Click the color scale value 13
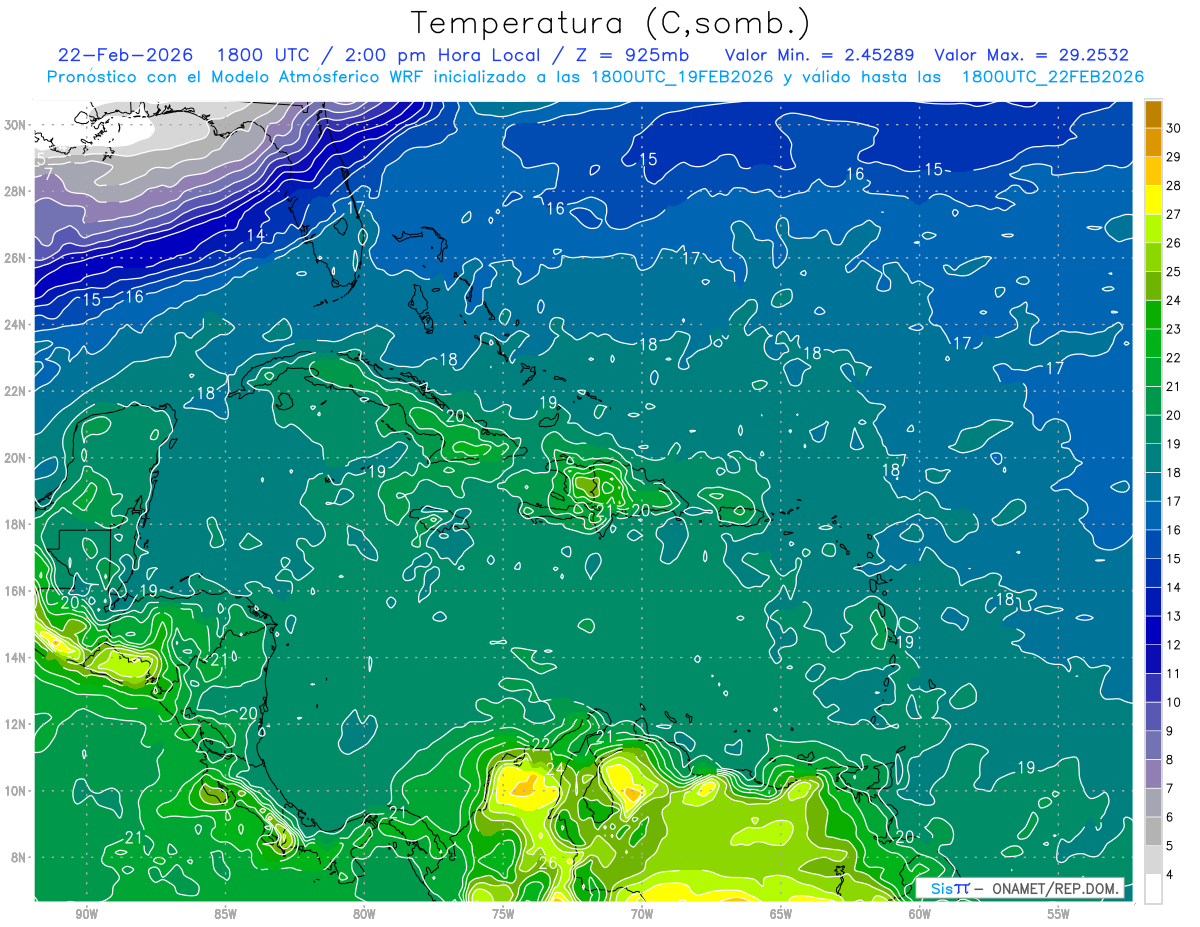The width and height of the screenshot is (1200, 927). coord(1174,616)
